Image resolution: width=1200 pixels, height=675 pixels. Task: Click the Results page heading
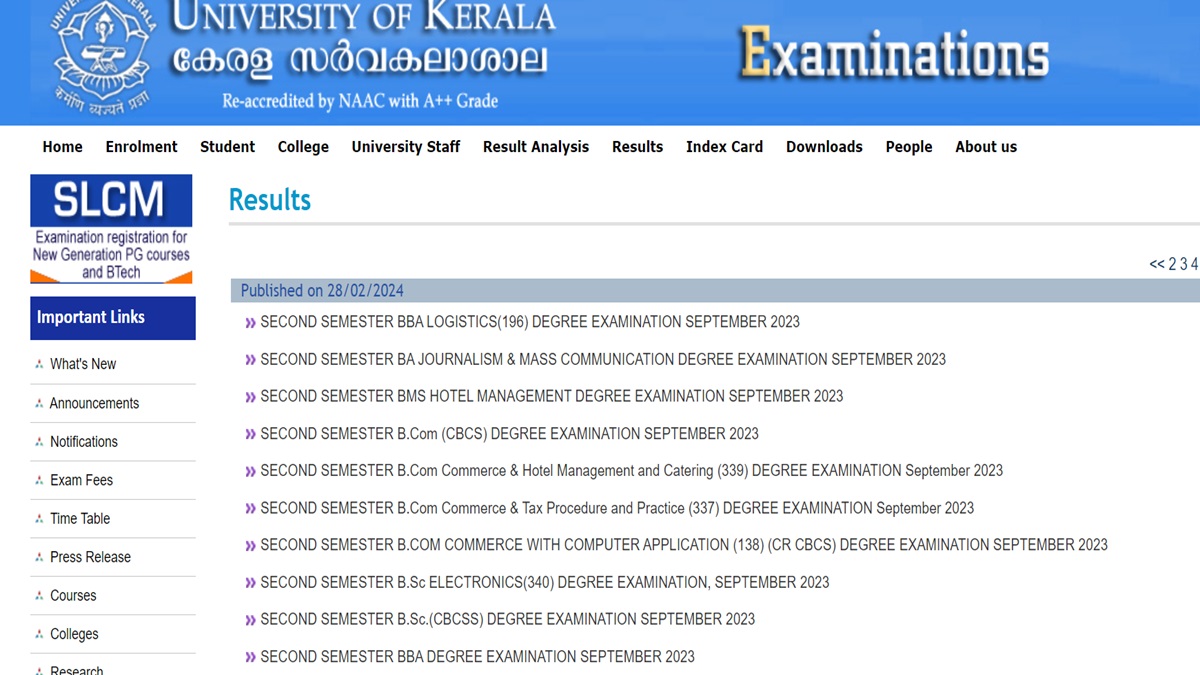270,200
